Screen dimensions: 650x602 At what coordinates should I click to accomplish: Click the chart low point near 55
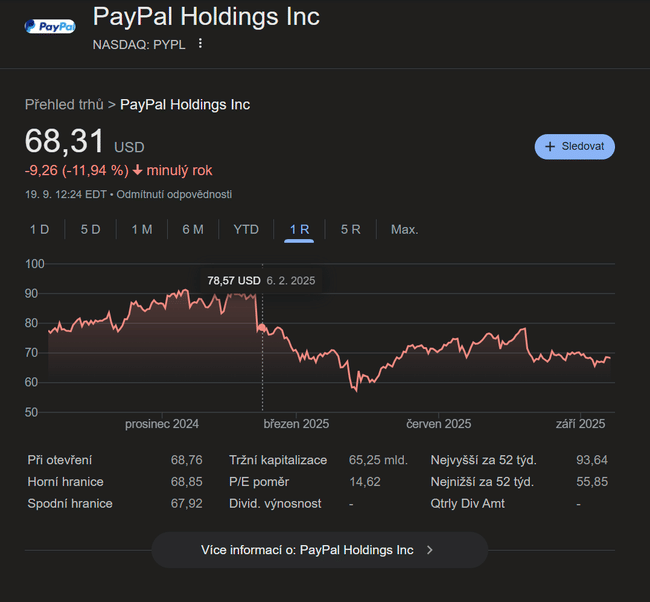(355, 389)
